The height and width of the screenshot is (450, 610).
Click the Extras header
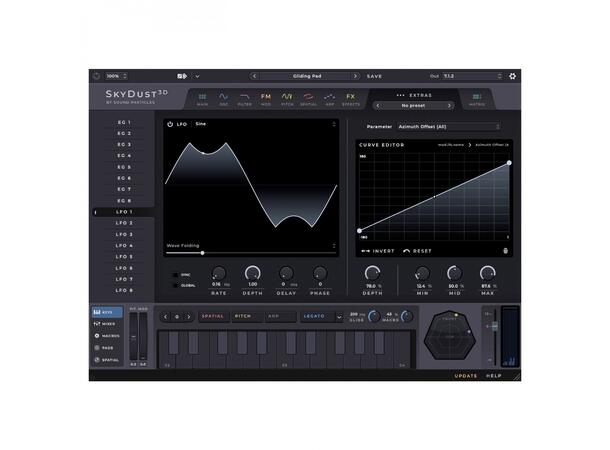[414, 95]
